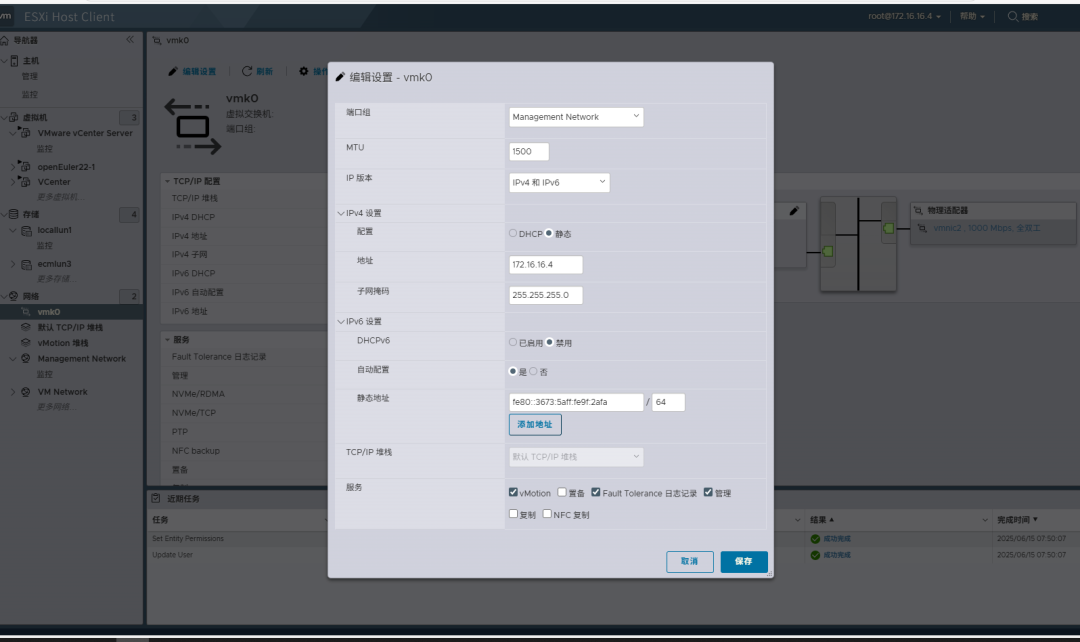Click the 保存 save button

pyautogui.click(x=744, y=561)
